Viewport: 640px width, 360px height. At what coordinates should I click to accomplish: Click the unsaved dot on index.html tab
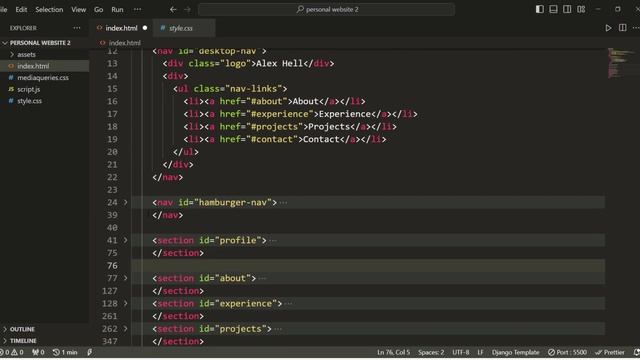(145, 28)
